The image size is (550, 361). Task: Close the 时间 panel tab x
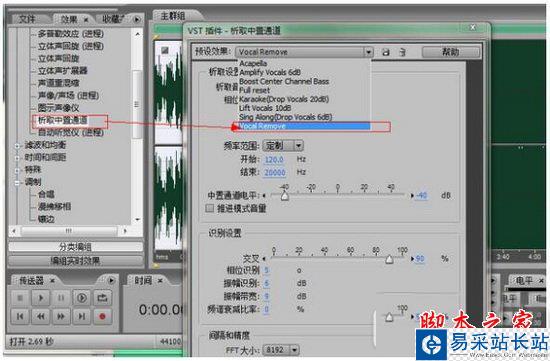(x=160, y=281)
